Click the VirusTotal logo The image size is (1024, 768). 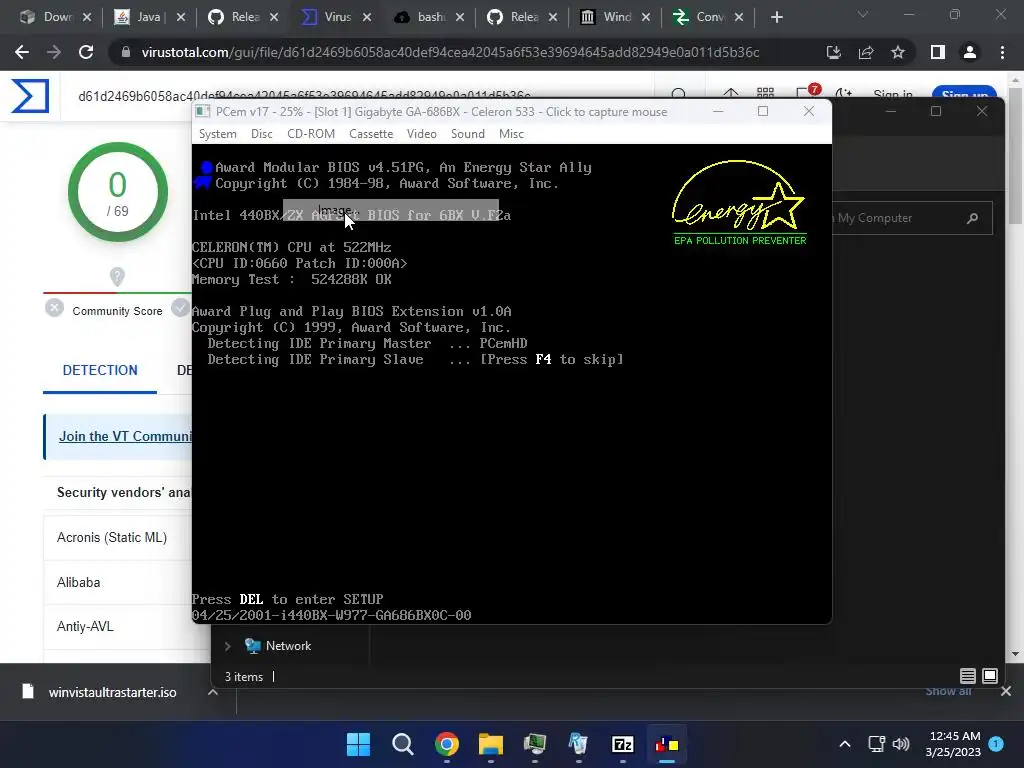tap(29, 96)
